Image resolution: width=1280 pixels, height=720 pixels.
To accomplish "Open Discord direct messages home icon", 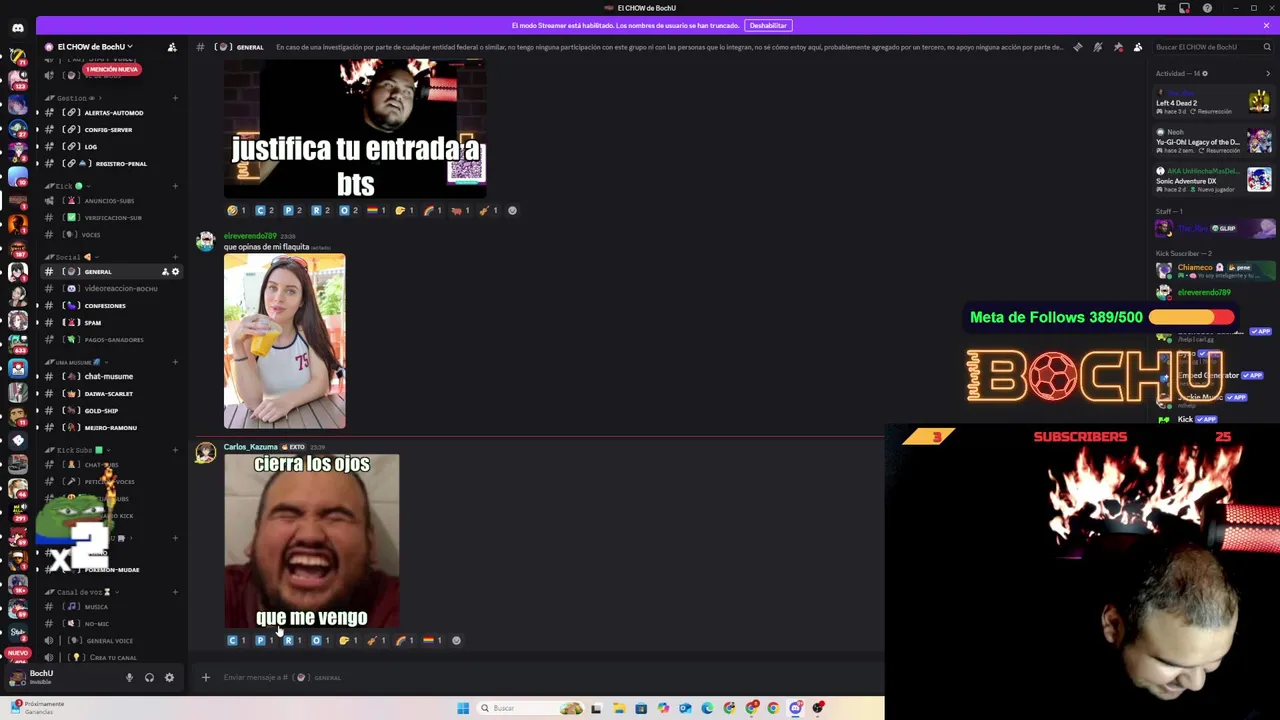I will click(x=17, y=28).
